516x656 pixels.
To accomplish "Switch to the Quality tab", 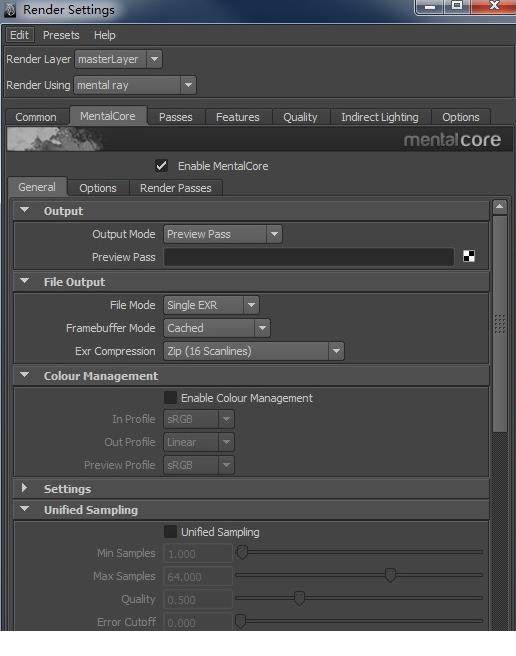I will [x=300, y=117].
